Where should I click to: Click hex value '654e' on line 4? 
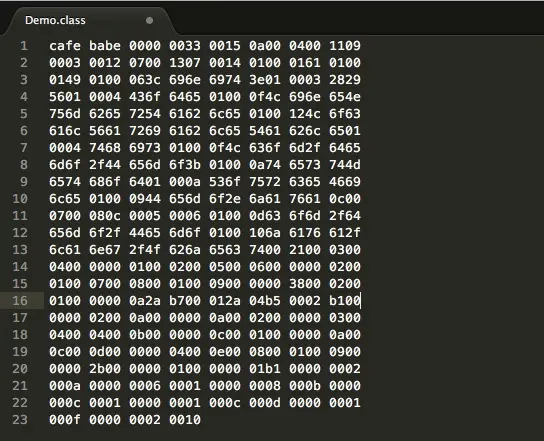coord(345,96)
